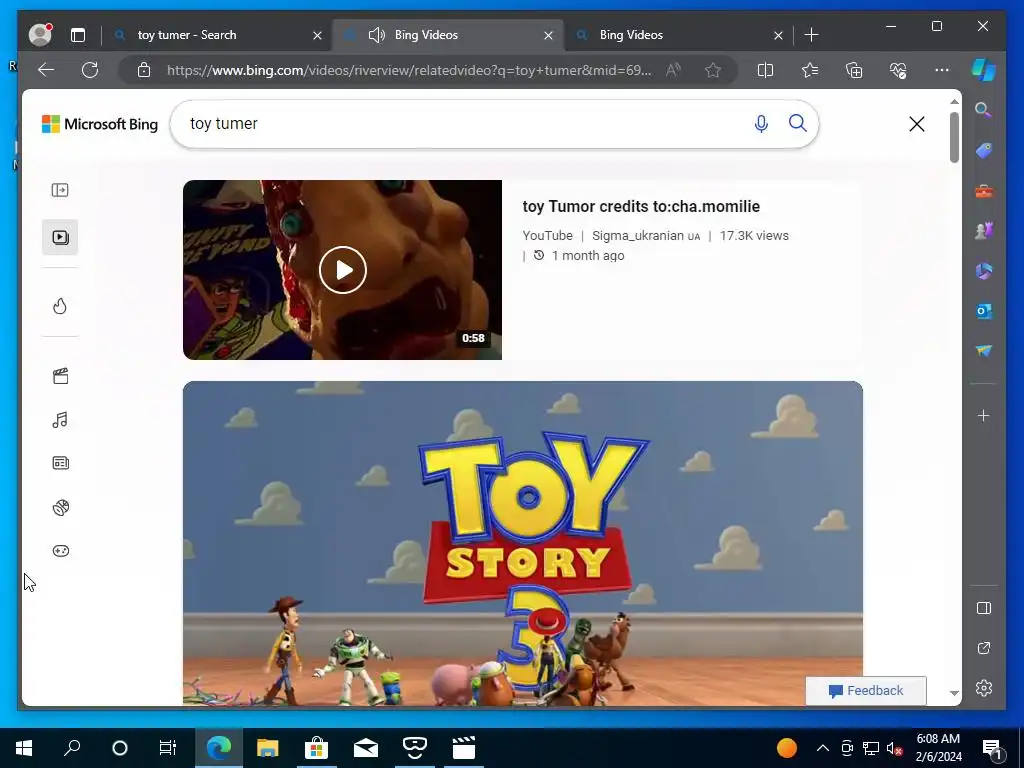Go back with the back arrow
The height and width of the screenshot is (768, 1024).
(x=46, y=70)
